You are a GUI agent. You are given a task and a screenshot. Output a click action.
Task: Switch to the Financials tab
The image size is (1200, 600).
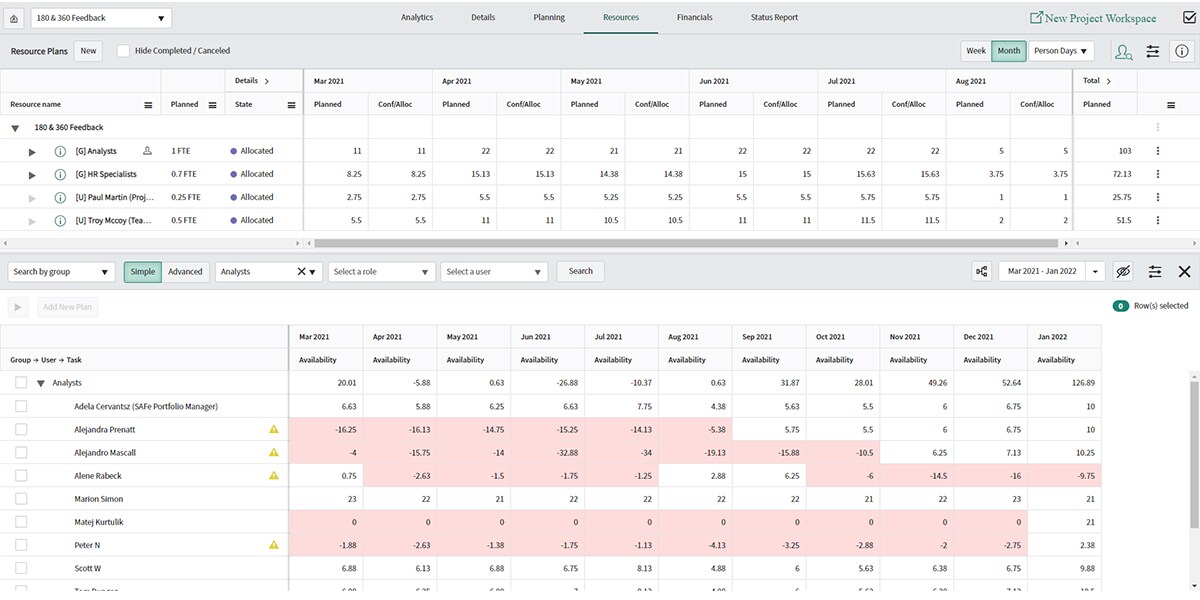pos(694,18)
